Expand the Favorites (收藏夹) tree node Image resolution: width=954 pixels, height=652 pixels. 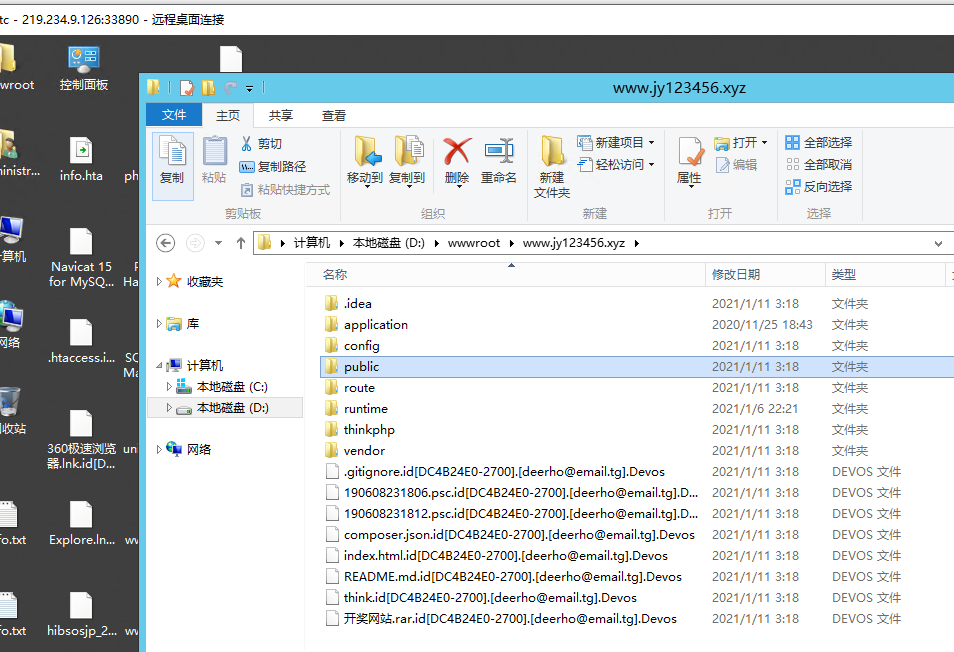pyautogui.click(x=159, y=282)
